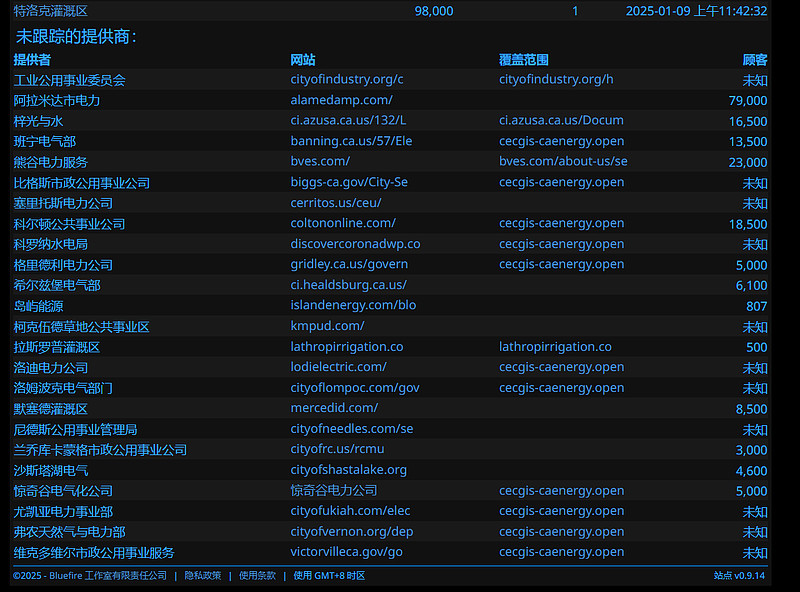
Task: Sort by the 覆盖范围 column header
Action: pos(524,60)
